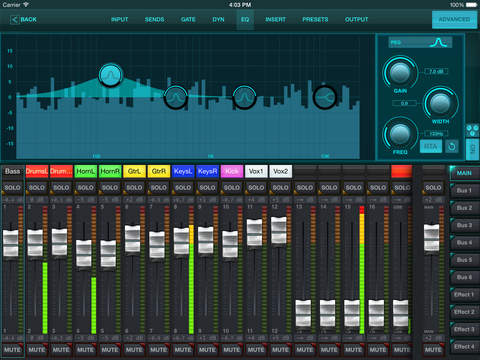480x360 pixels.
Task: Select the green HornL channel label
Action: click(x=86, y=171)
